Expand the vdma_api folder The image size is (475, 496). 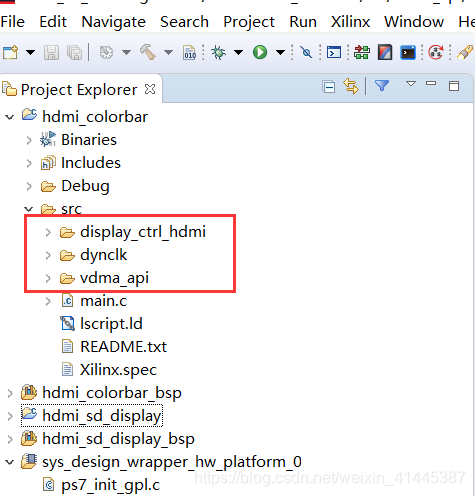click(x=48, y=278)
